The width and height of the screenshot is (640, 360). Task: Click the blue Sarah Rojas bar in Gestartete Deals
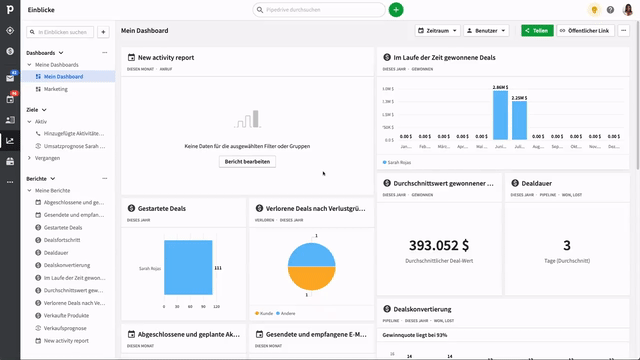[188, 267]
